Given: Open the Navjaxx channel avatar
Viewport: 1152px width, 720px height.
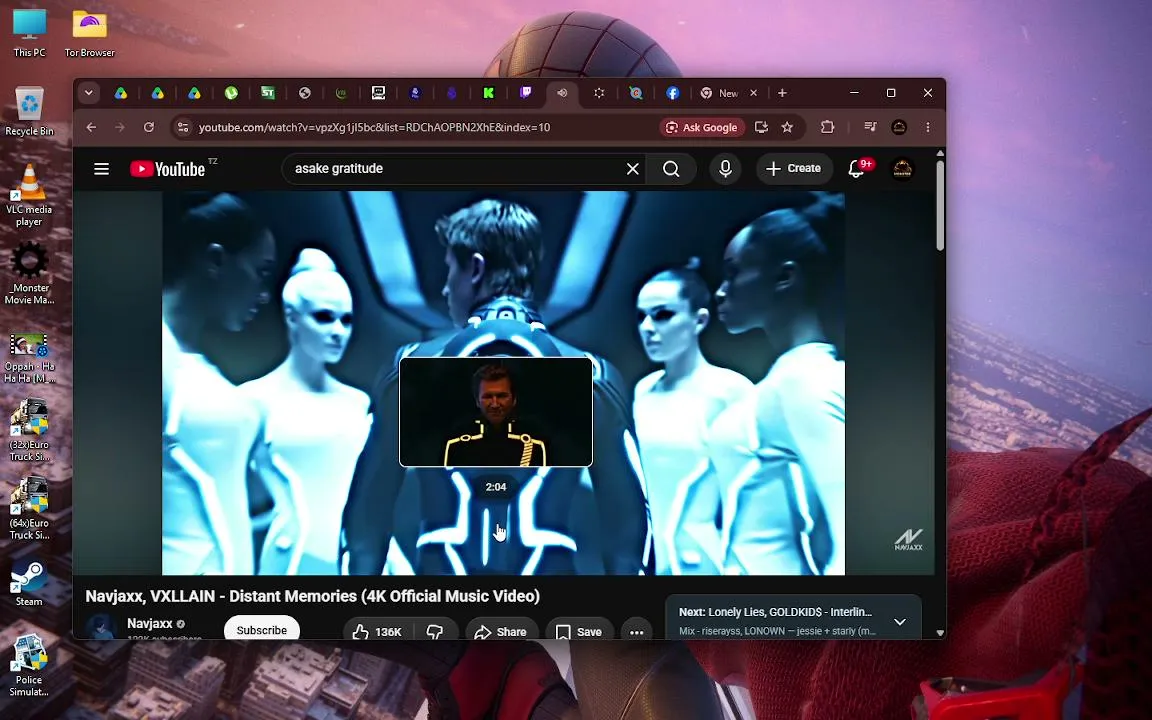Looking at the screenshot, I should tap(101, 627).
